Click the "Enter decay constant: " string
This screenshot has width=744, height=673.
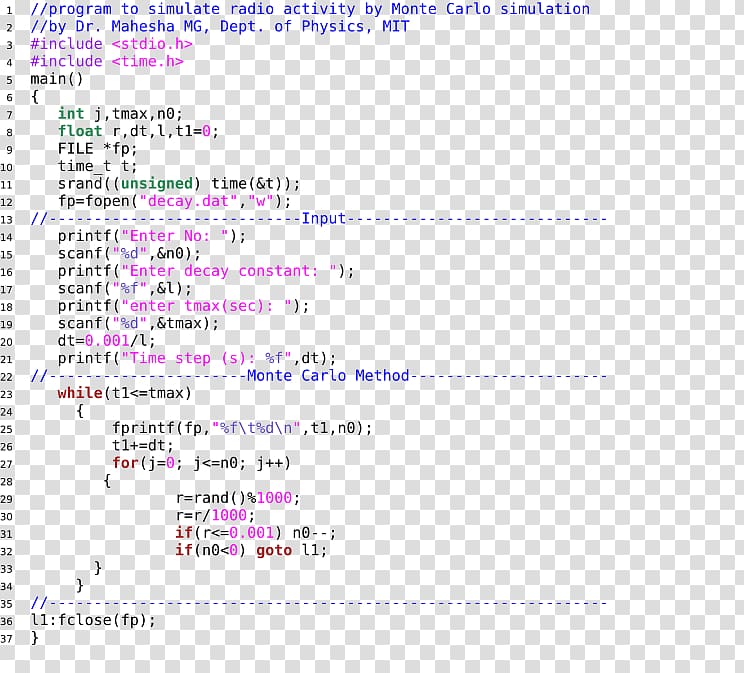(233, 271)
